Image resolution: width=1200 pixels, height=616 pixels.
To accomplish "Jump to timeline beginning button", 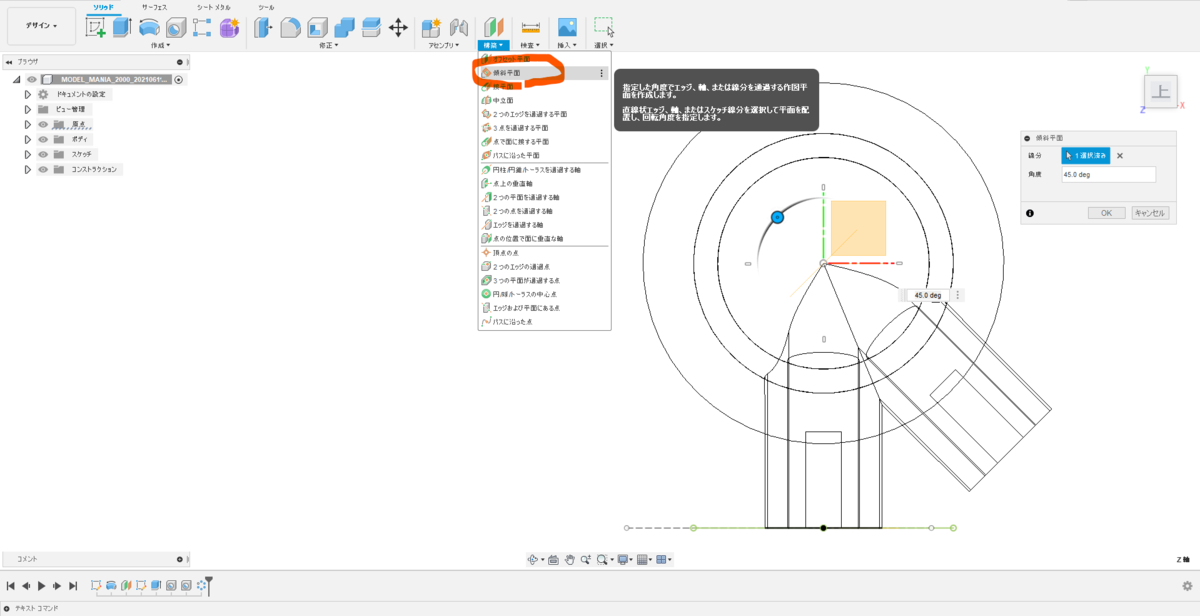I will [x=11, y=586].
